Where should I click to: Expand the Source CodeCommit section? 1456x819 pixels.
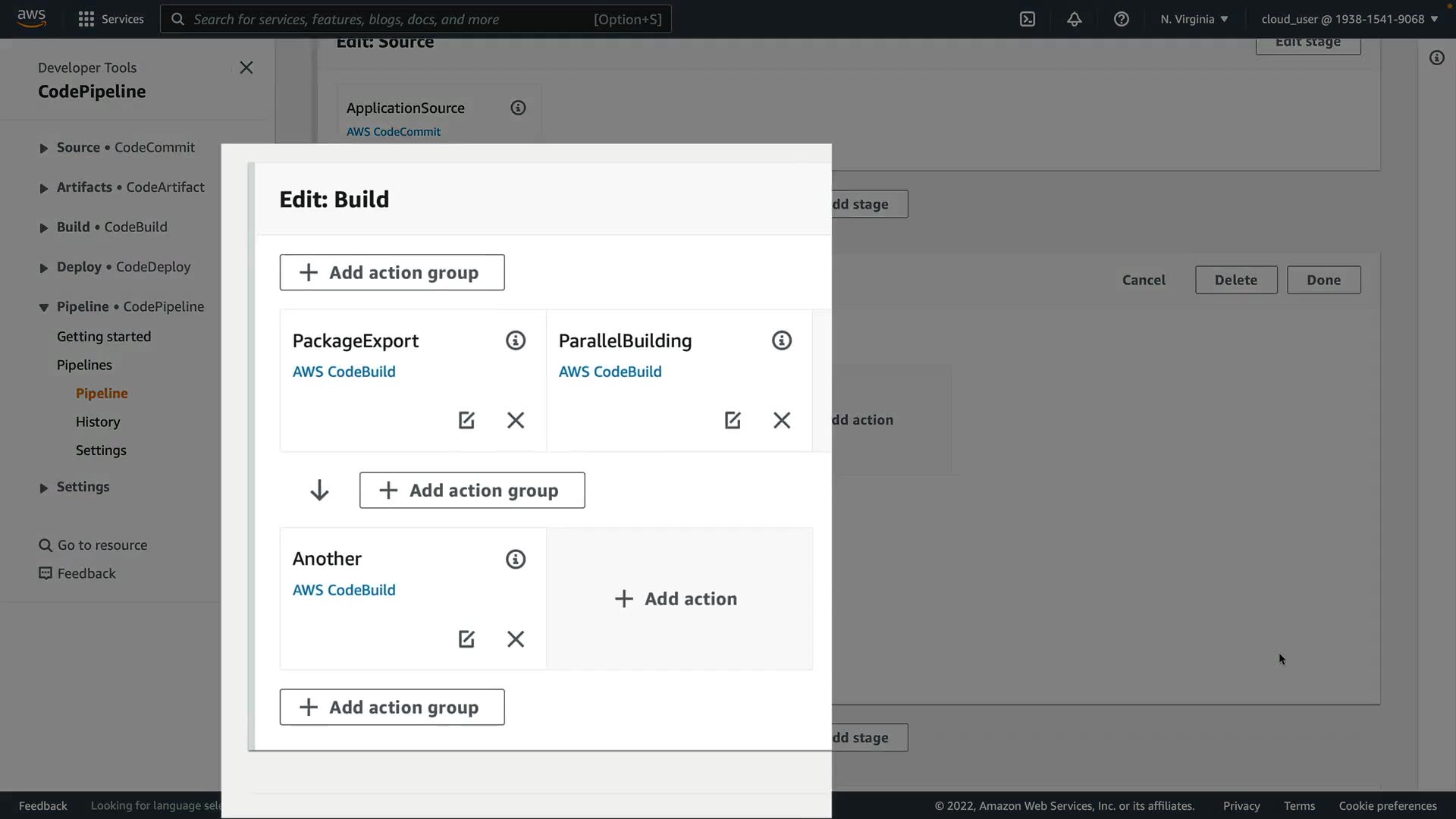click(x=43, y=149)
